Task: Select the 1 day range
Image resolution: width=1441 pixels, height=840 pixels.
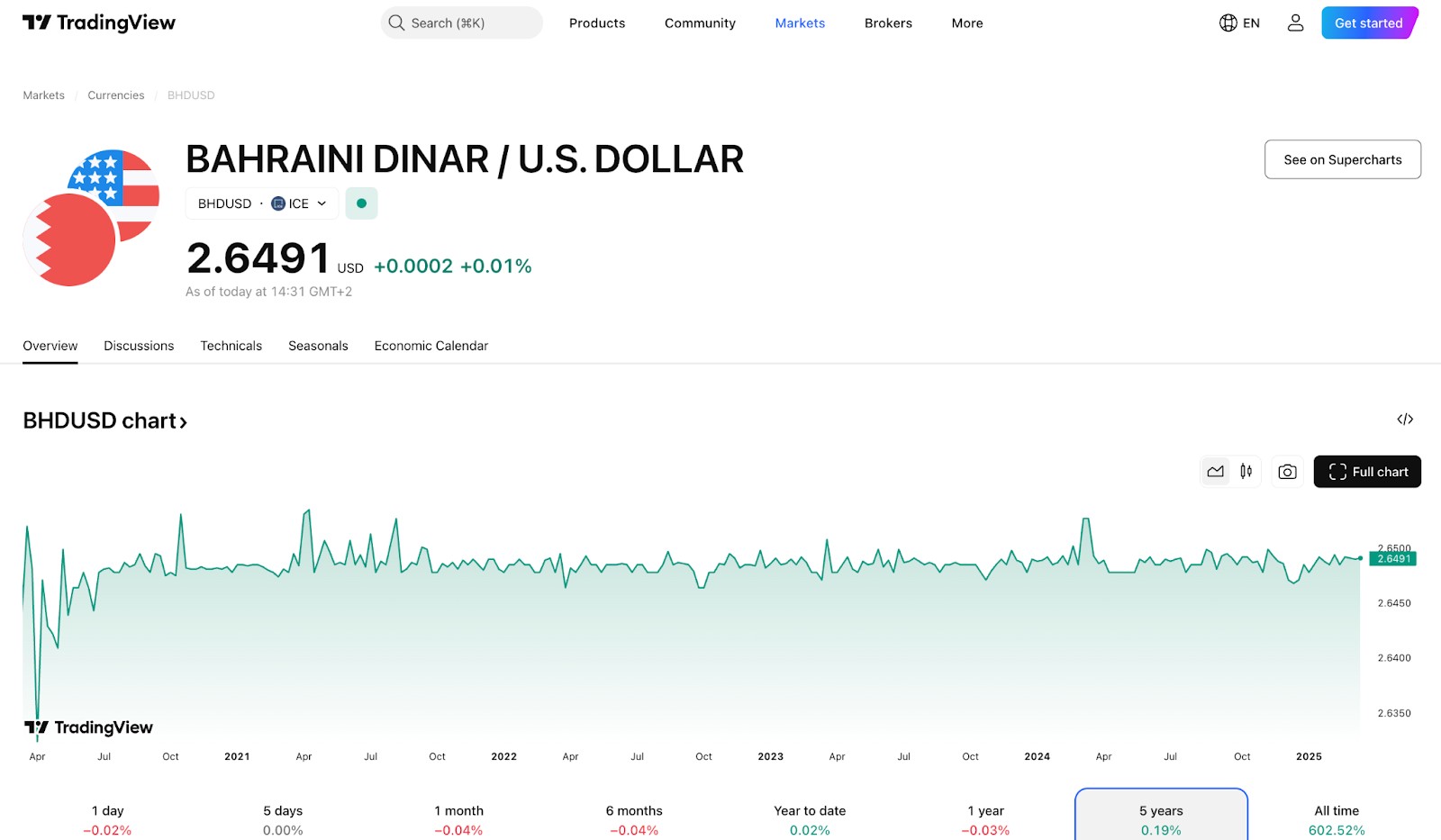Action: (108, 820)
